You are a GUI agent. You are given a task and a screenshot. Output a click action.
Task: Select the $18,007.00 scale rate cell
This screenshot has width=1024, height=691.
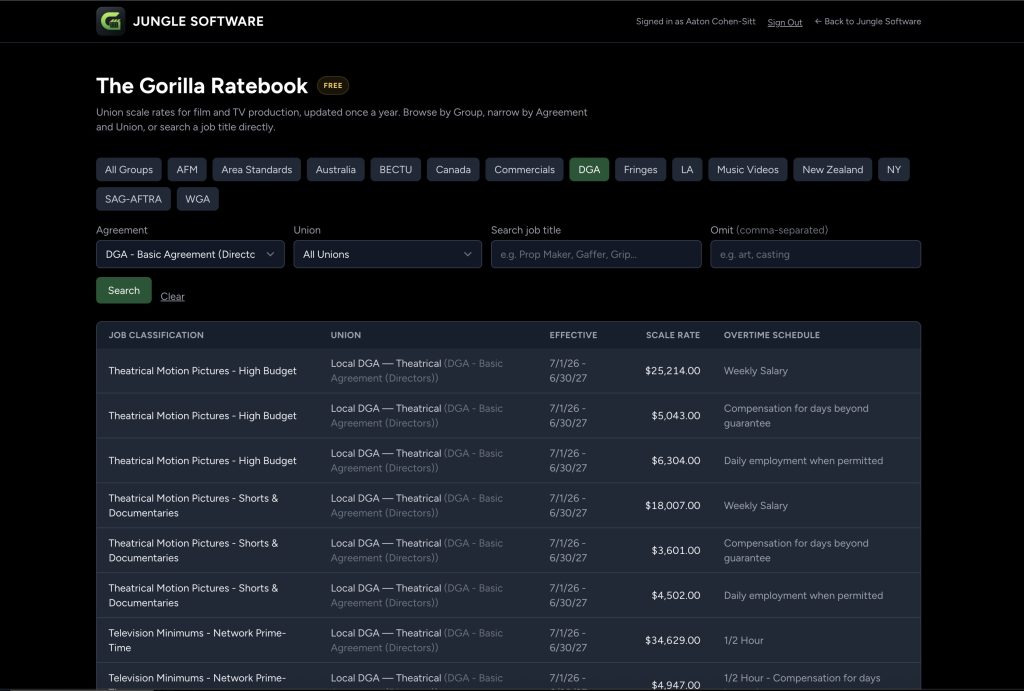pyautogui.click(x=673, y=506)
